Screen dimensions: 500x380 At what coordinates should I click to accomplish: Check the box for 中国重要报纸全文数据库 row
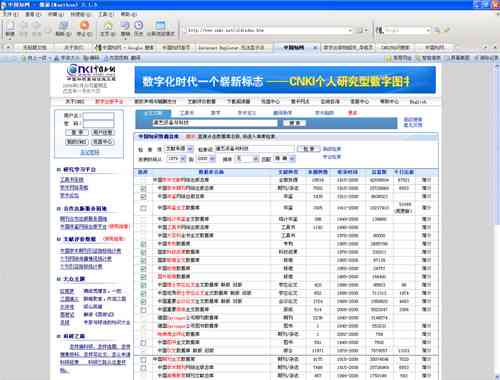pos(143,310)
